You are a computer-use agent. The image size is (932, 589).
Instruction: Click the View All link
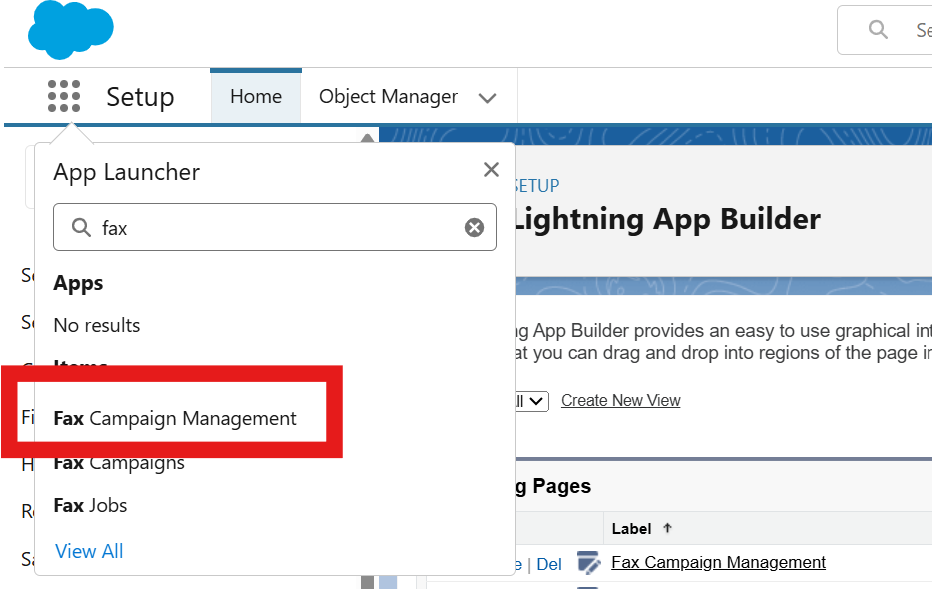89,551
